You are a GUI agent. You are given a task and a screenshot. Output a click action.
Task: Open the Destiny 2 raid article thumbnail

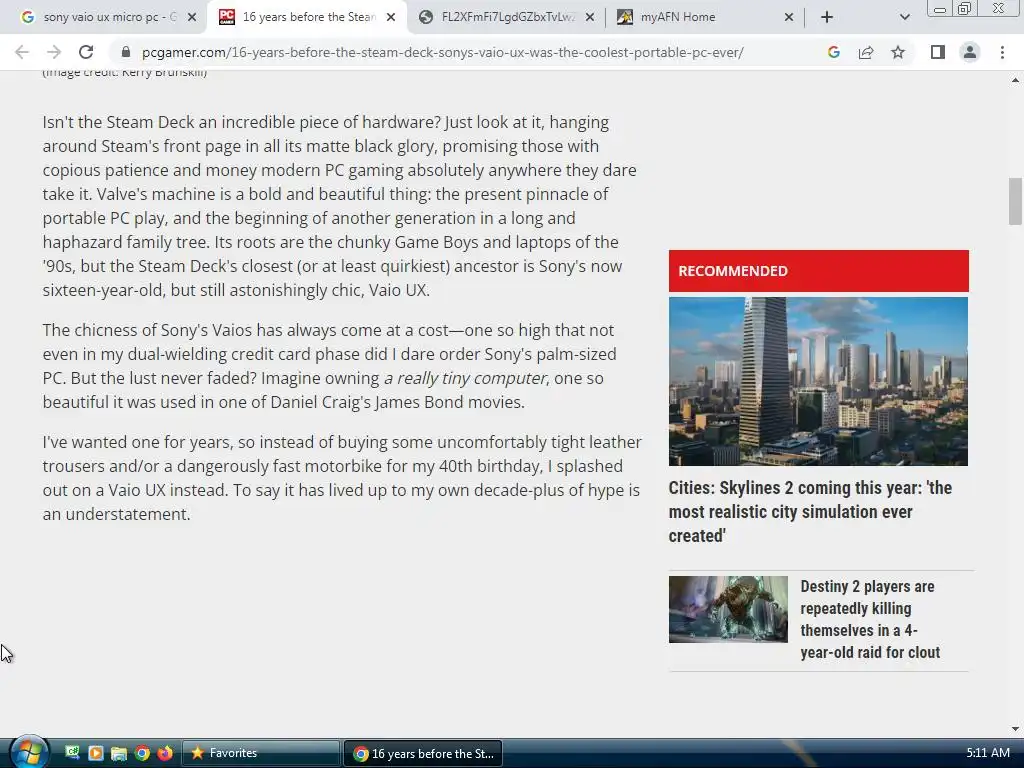[x=728, y=609]
